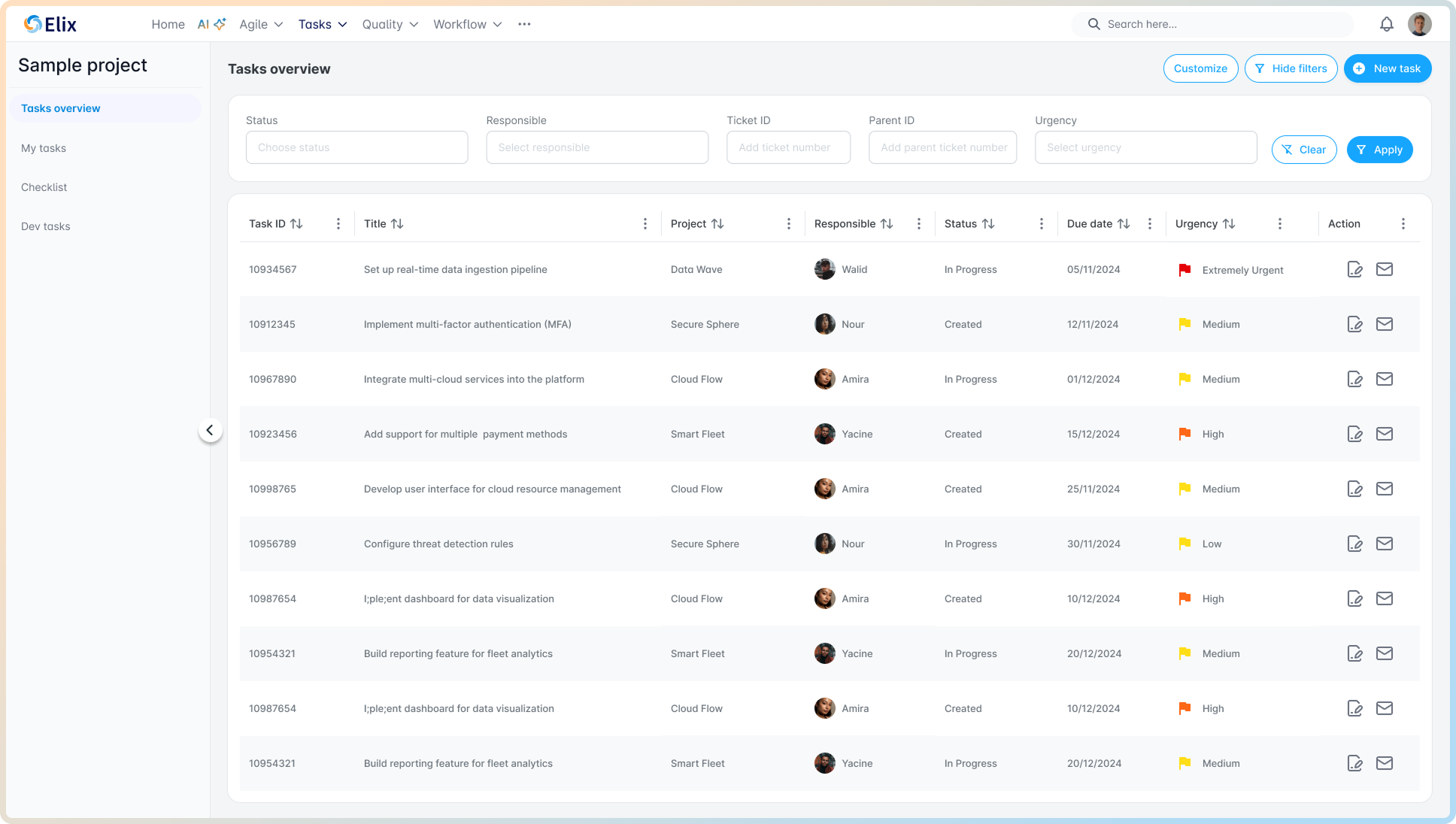Open the Workflow menu
Image resolution: width=1456 pixels, height=824 pixels.
(x=466, y=24)
